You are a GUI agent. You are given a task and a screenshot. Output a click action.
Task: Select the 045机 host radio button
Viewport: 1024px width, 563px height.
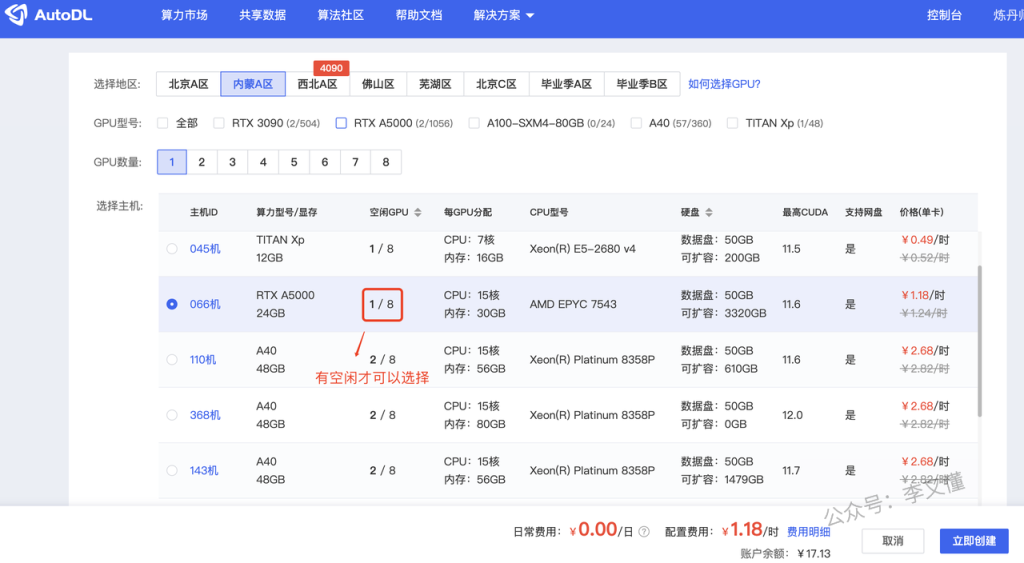pyautogui.click(x=172, y=249)
